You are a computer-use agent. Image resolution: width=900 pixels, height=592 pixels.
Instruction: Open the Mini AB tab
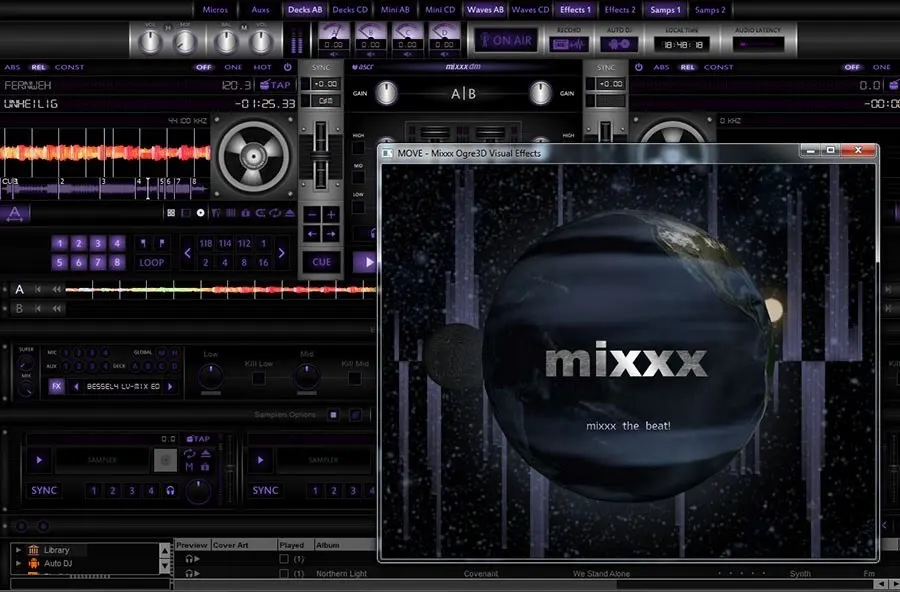point(395,10)
